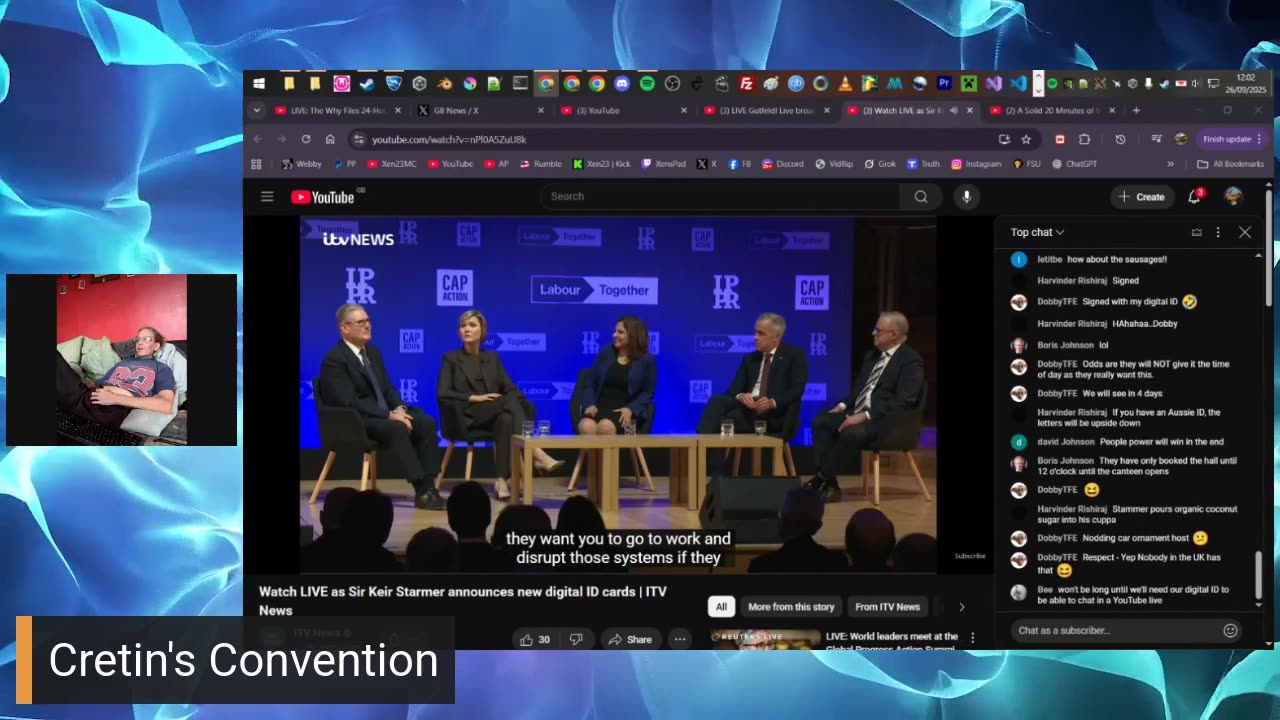The width and height of the screenshot is (1280, 720).
Task: Click the address bar URL
Action: click(449, 139)
